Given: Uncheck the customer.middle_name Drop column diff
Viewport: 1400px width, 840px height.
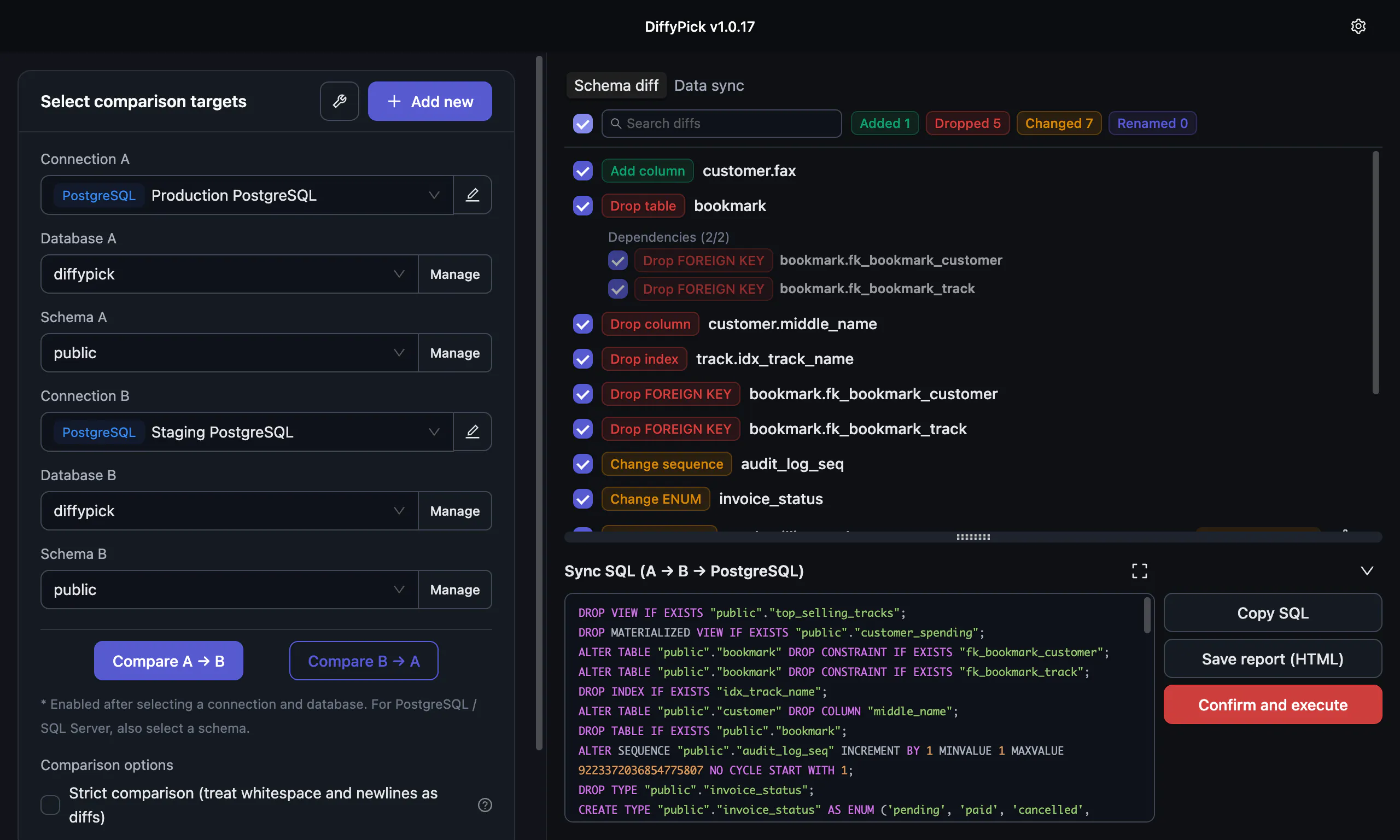Looking at the screenshot, I should 583,324.
